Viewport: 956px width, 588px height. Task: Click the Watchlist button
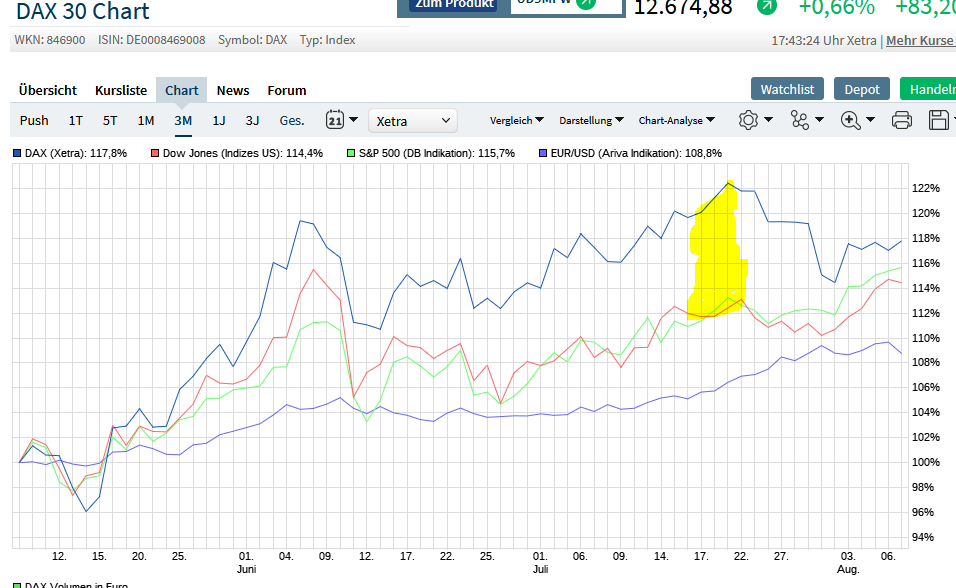[787, 89]
